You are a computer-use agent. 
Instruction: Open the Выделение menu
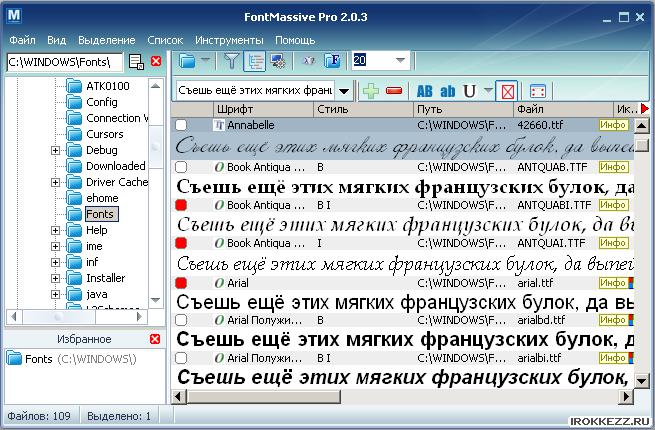pos(107,40)
